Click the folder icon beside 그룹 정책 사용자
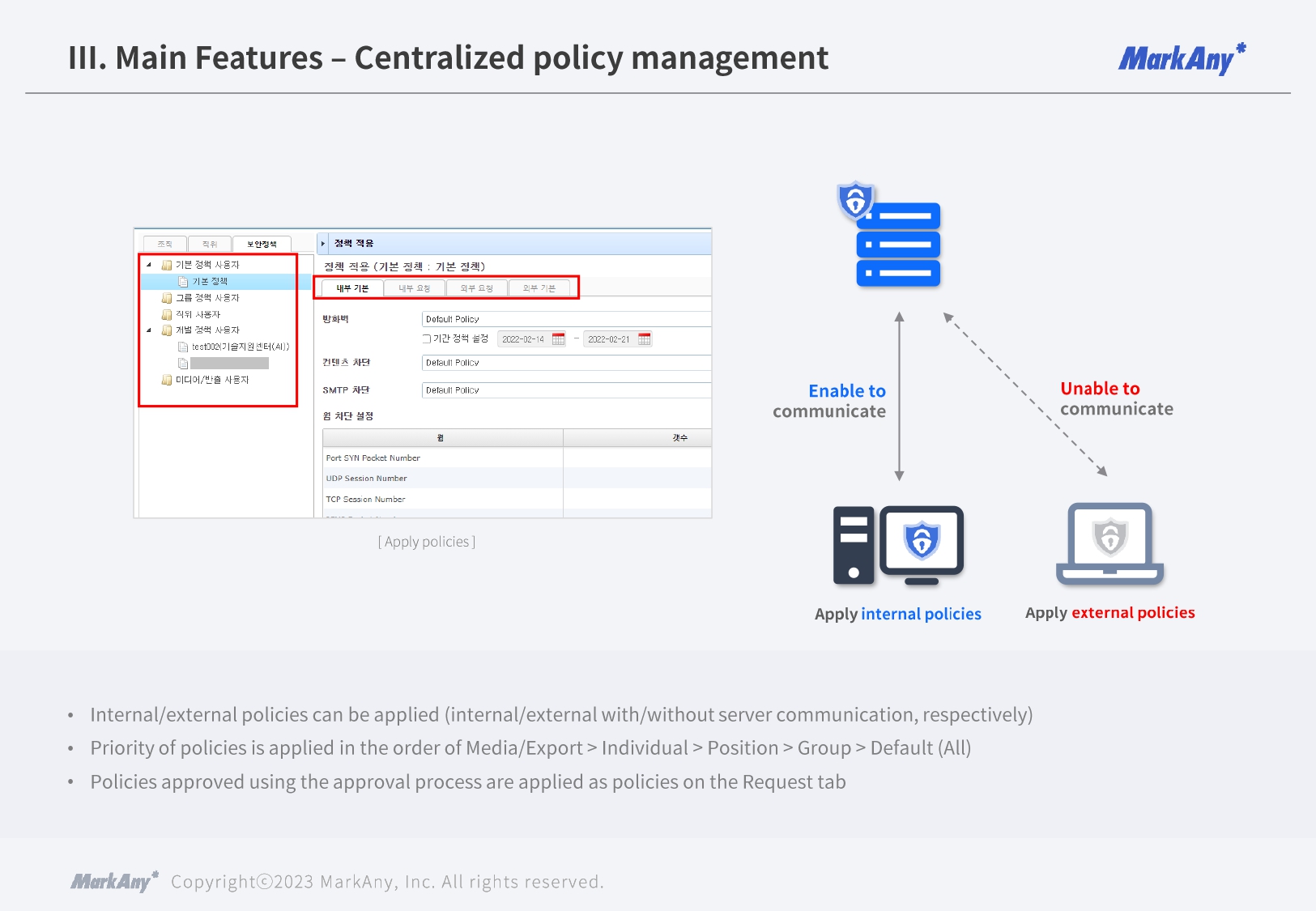 [x=167, y=298]
